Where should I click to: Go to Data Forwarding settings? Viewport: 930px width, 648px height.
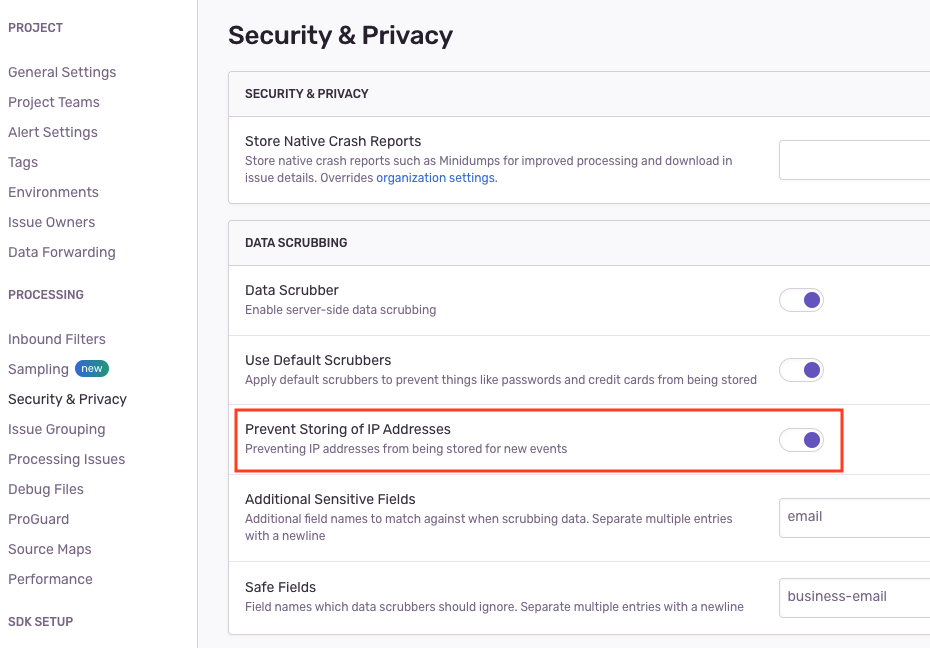(62, 252)
